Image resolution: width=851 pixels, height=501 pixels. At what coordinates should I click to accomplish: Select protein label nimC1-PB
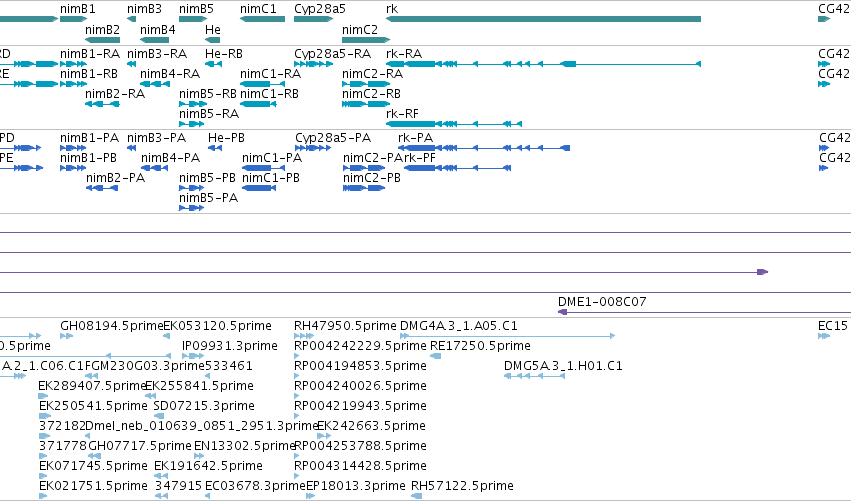[271, 178]
